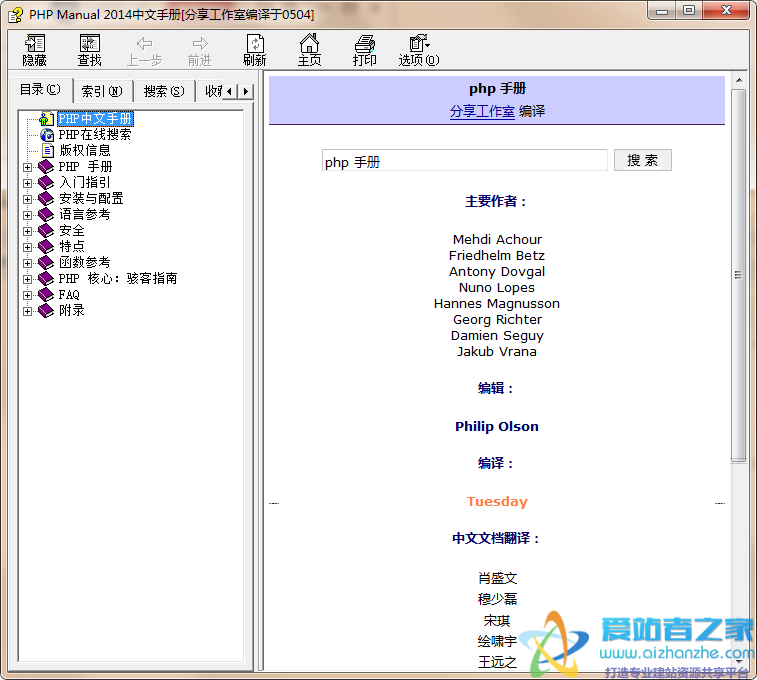Click the content pane scrollbar thumb

click(x=738, y=275)
